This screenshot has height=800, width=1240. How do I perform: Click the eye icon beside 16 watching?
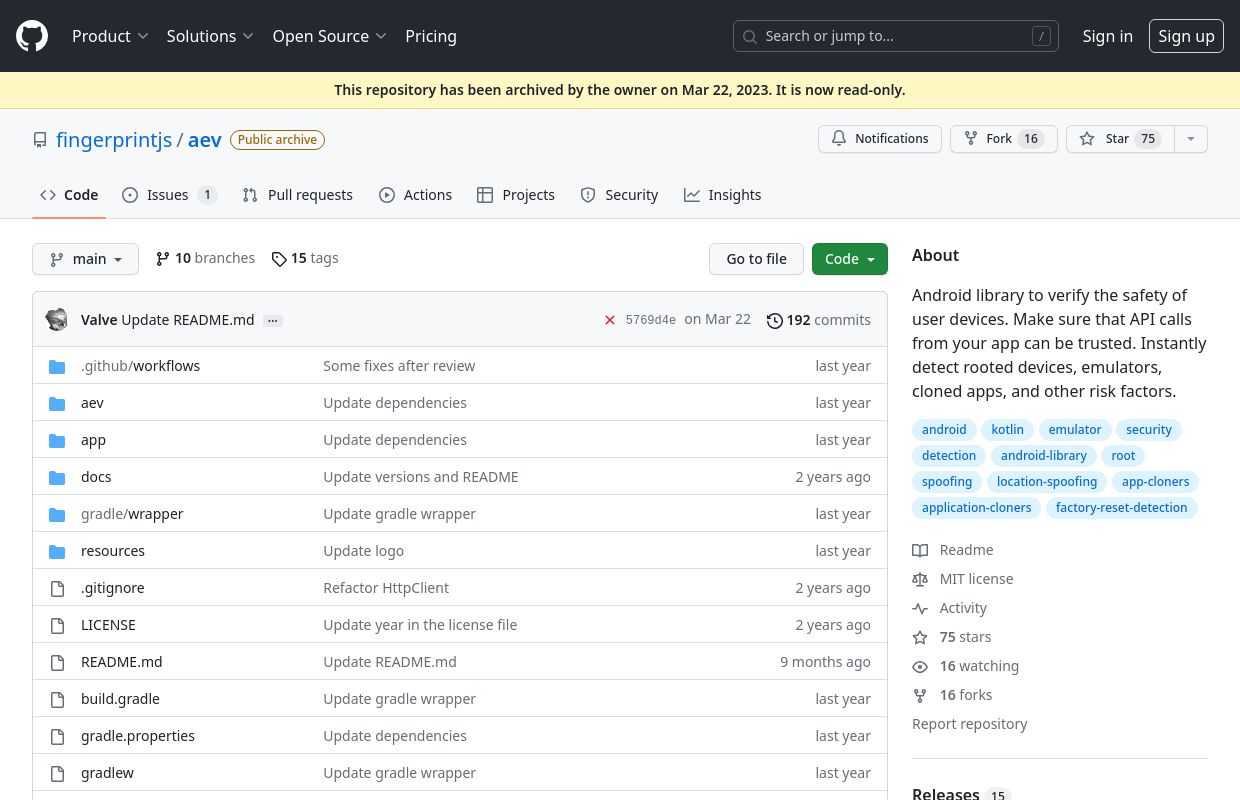coord(920,666)
